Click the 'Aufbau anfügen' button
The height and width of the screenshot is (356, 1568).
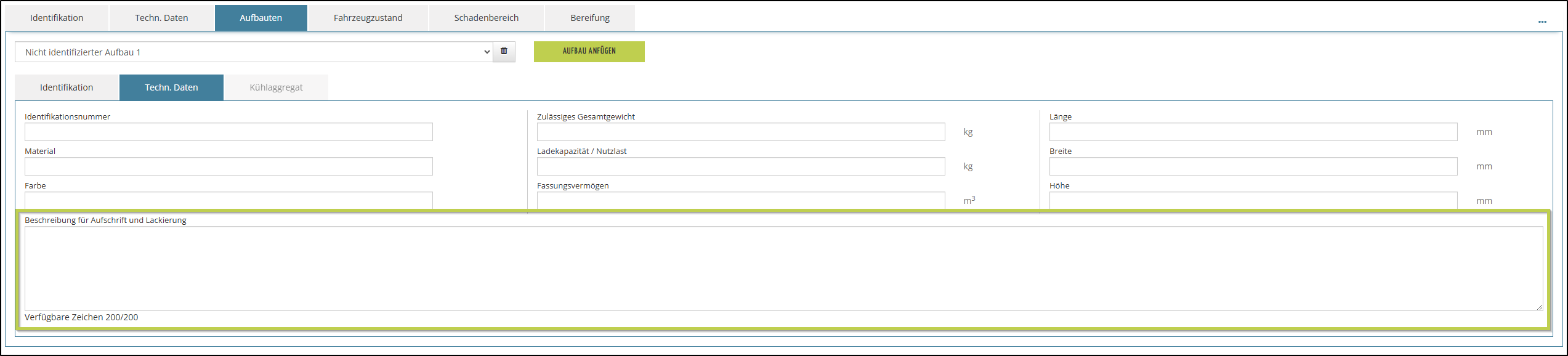pos(589,52)
